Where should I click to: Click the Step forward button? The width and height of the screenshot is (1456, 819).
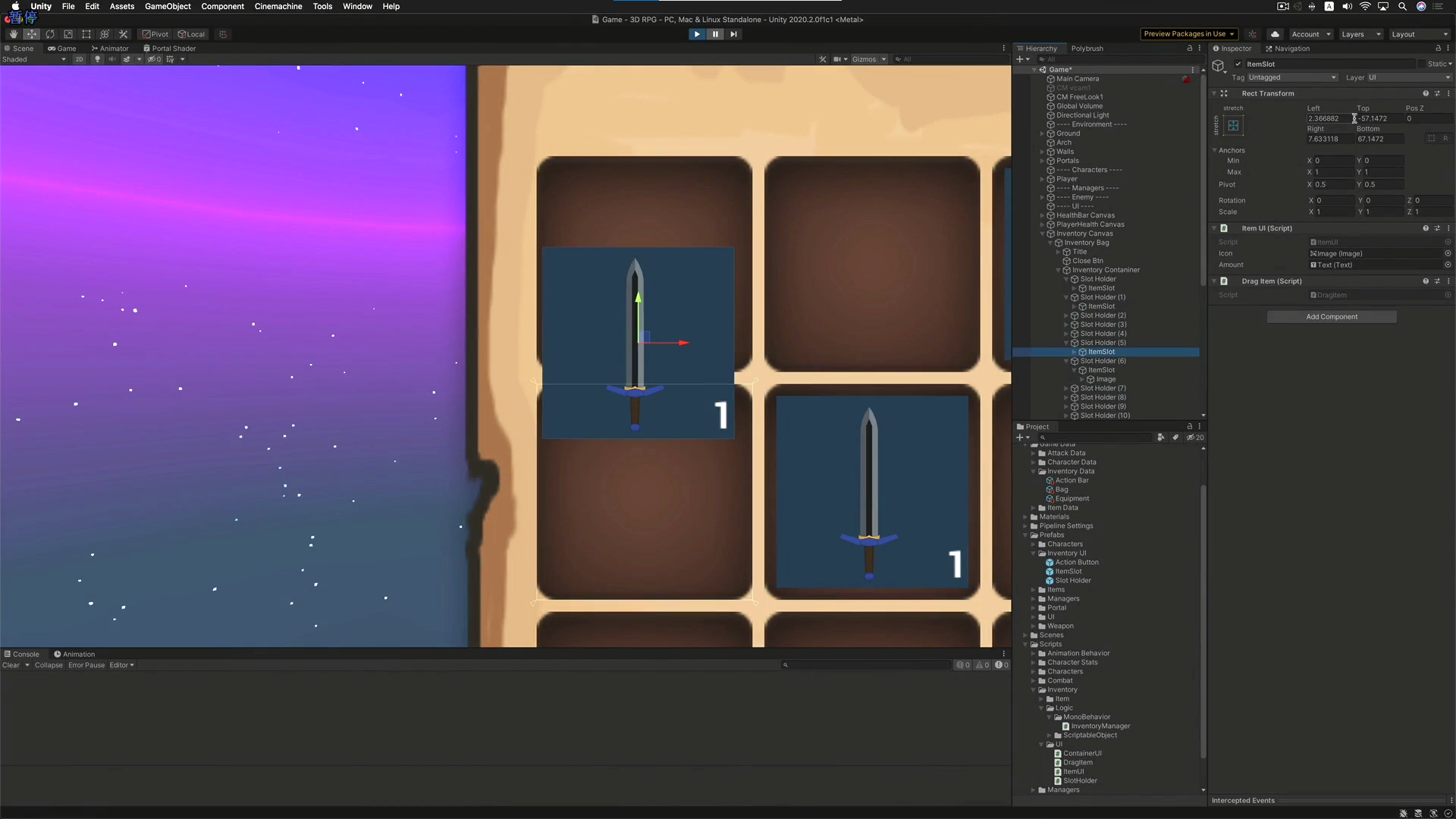pos(733,34)
